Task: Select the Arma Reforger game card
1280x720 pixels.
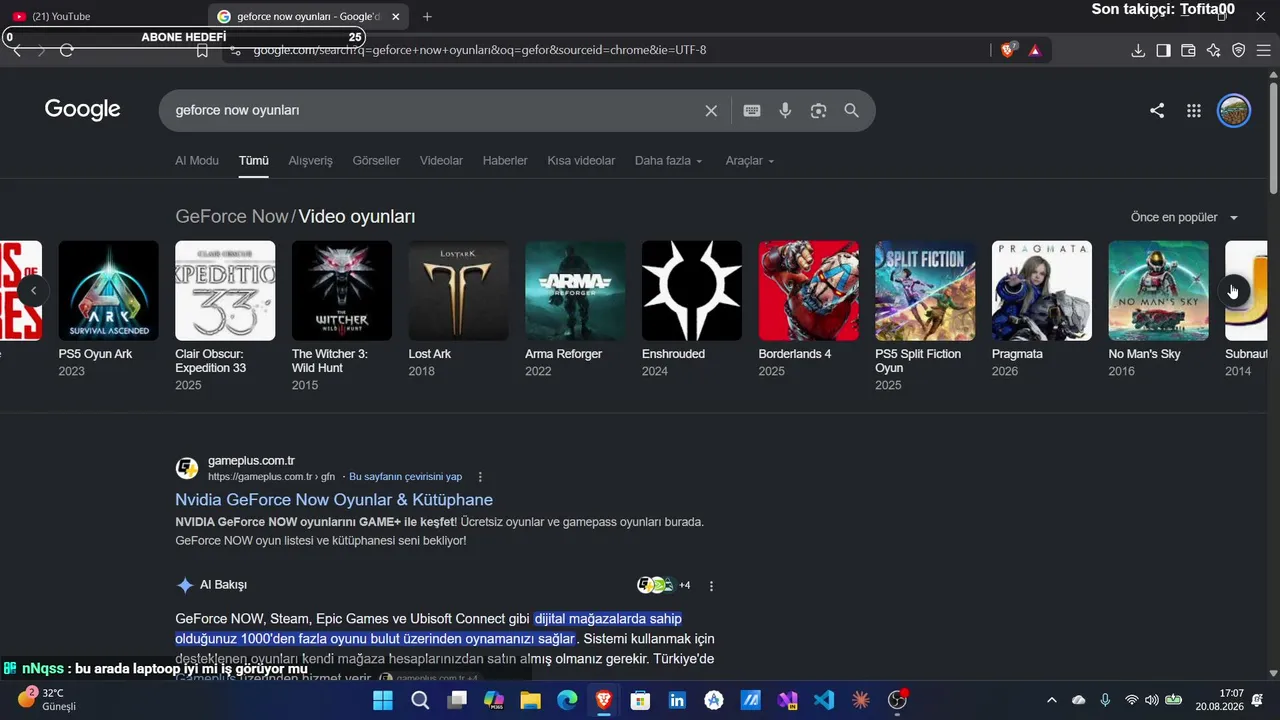Action: 575,310
